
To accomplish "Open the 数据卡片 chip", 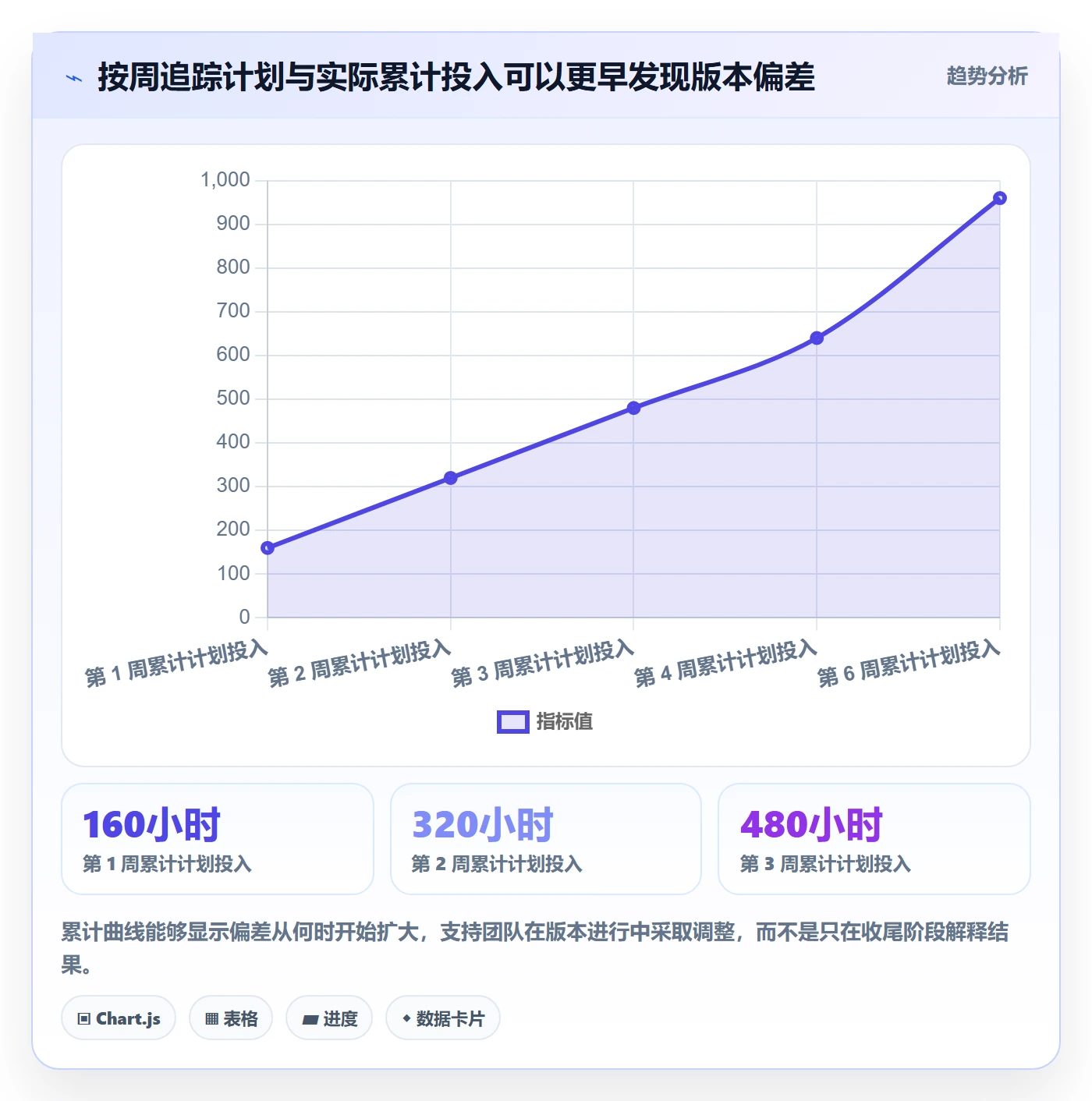I will tap(443, 1018).
